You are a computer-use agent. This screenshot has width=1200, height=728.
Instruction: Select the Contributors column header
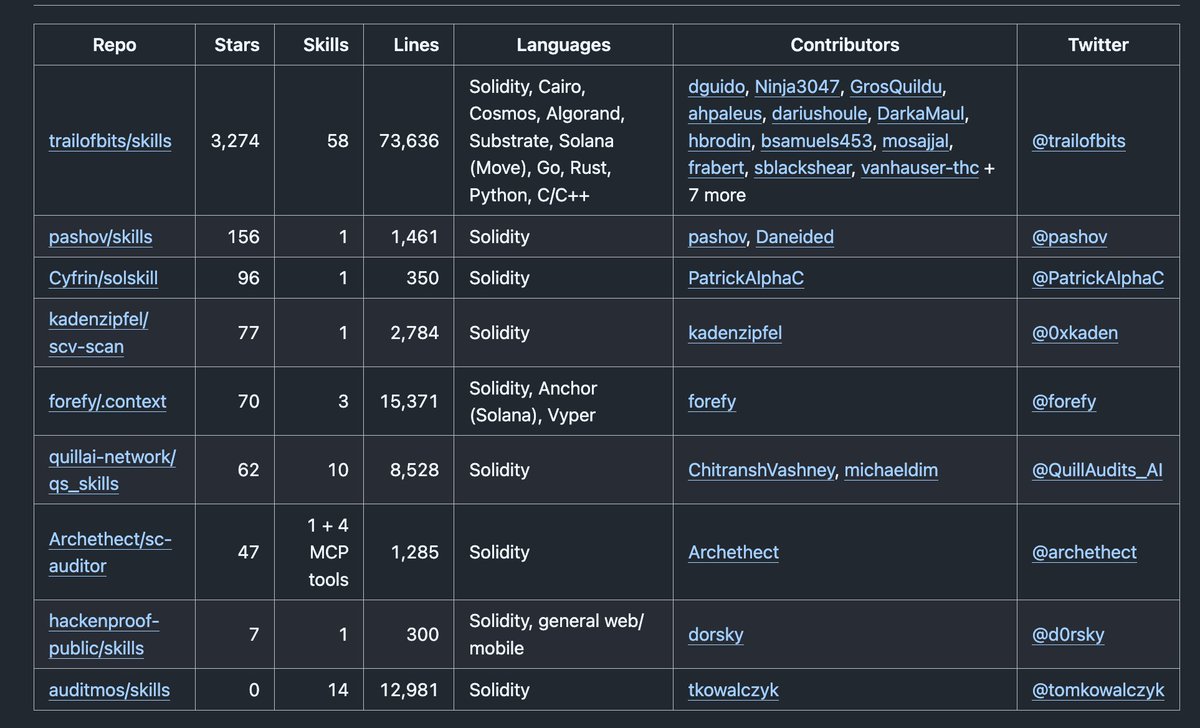[x=845, y=45]
